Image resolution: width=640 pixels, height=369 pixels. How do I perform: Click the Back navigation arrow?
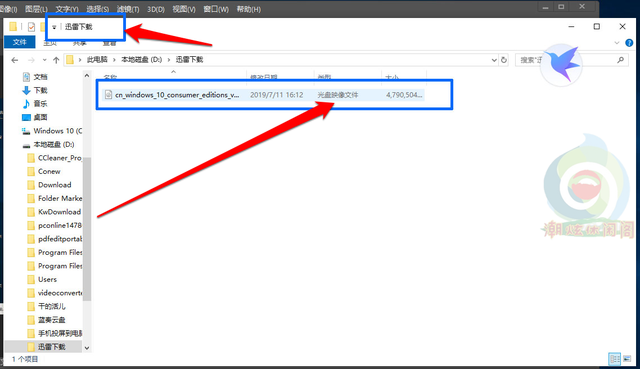tap(15, 60)
